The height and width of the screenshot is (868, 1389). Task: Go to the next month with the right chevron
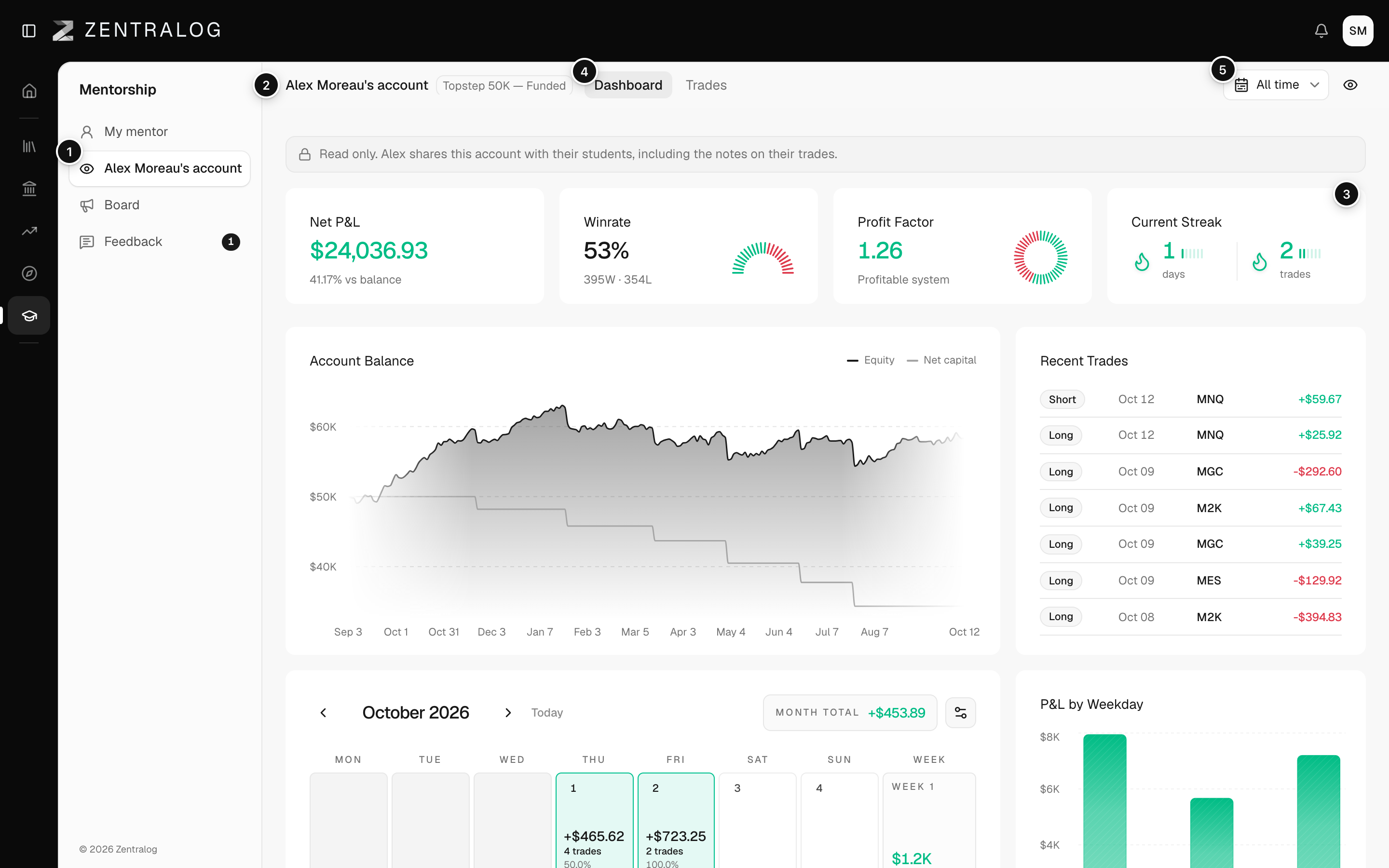coord(508,712)
